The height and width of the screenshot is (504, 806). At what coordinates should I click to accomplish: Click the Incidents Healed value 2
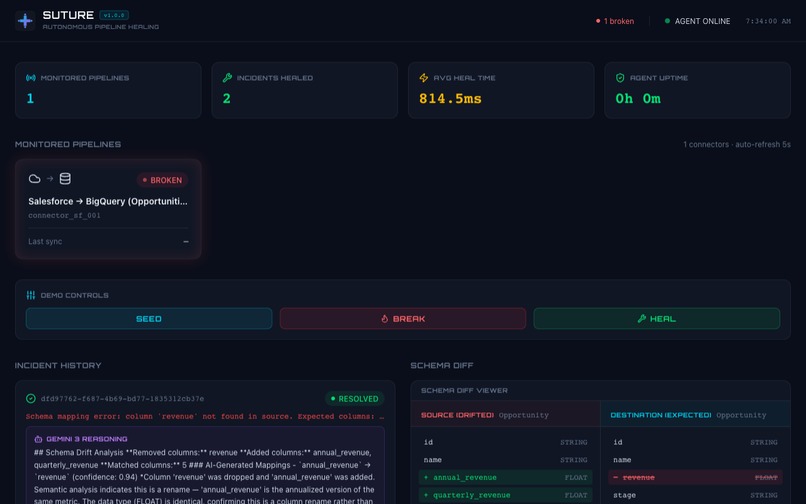227,99
